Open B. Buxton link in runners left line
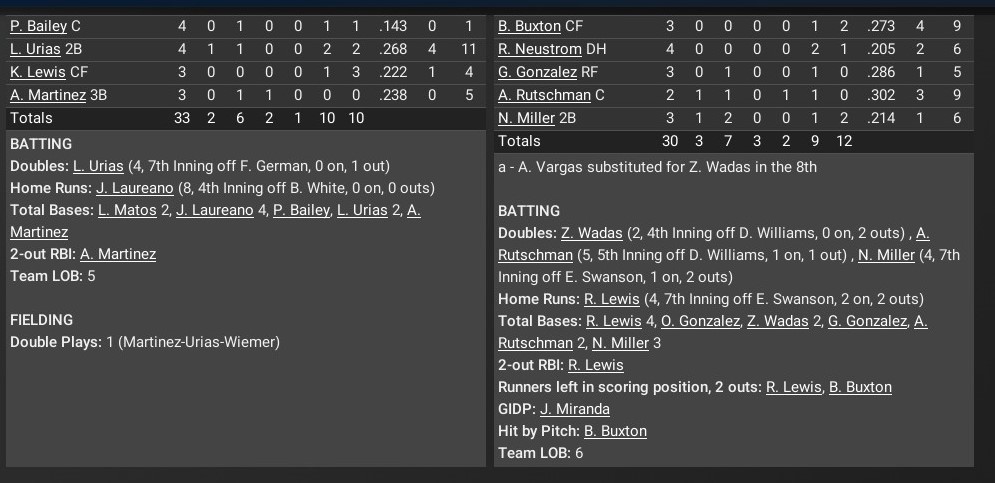Viewport: 995px width, 483px height. pos(860,387)
